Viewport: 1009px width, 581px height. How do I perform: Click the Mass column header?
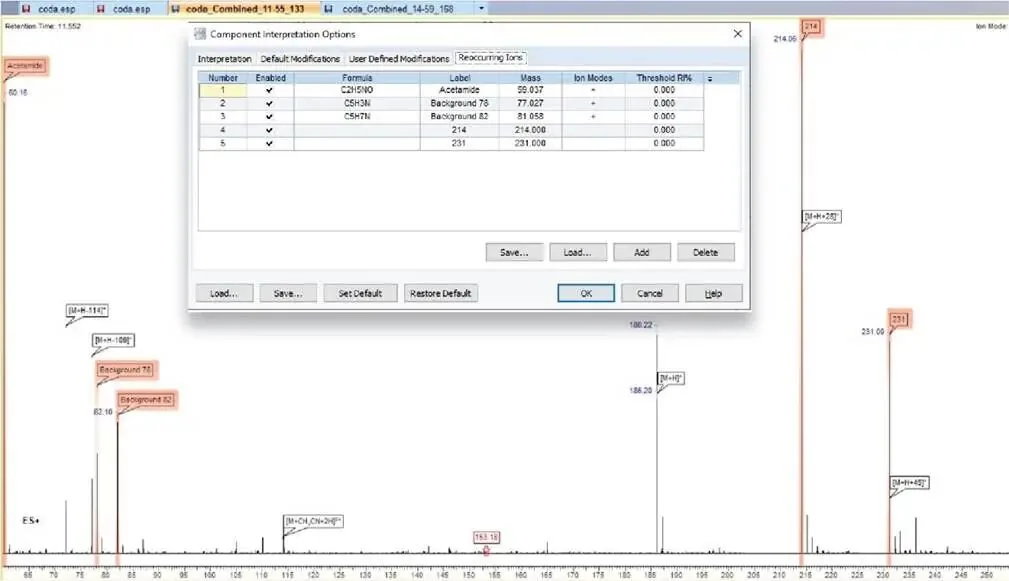[530, 78]
